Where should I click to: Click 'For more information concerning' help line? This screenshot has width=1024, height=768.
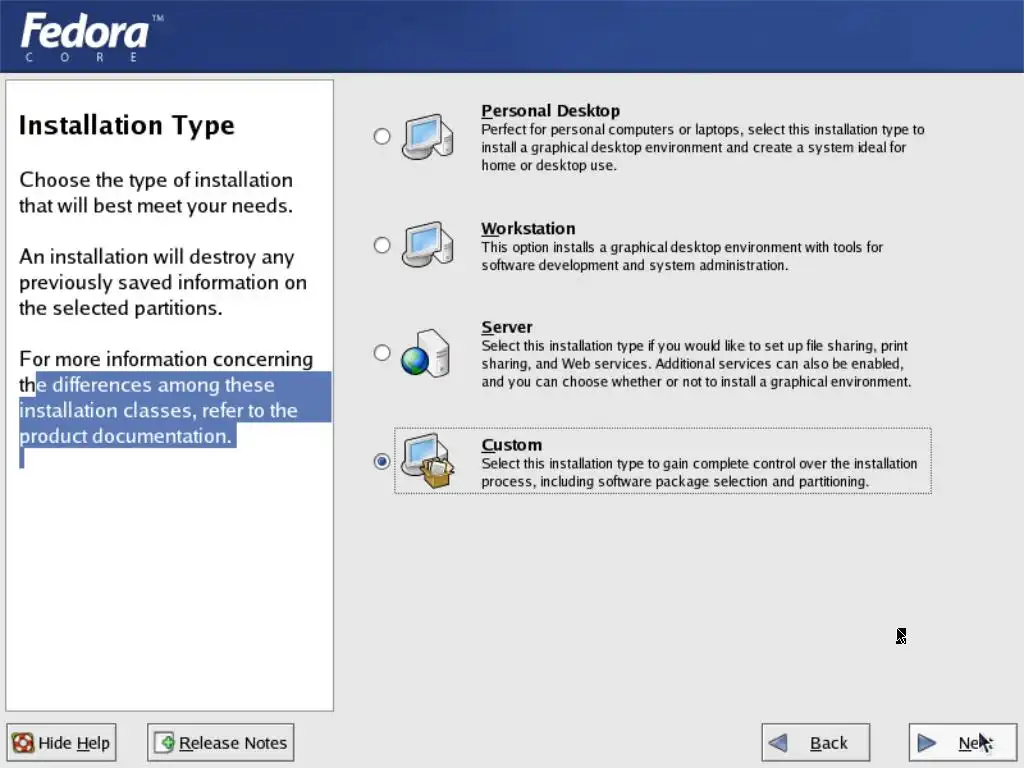click(166, 359)
